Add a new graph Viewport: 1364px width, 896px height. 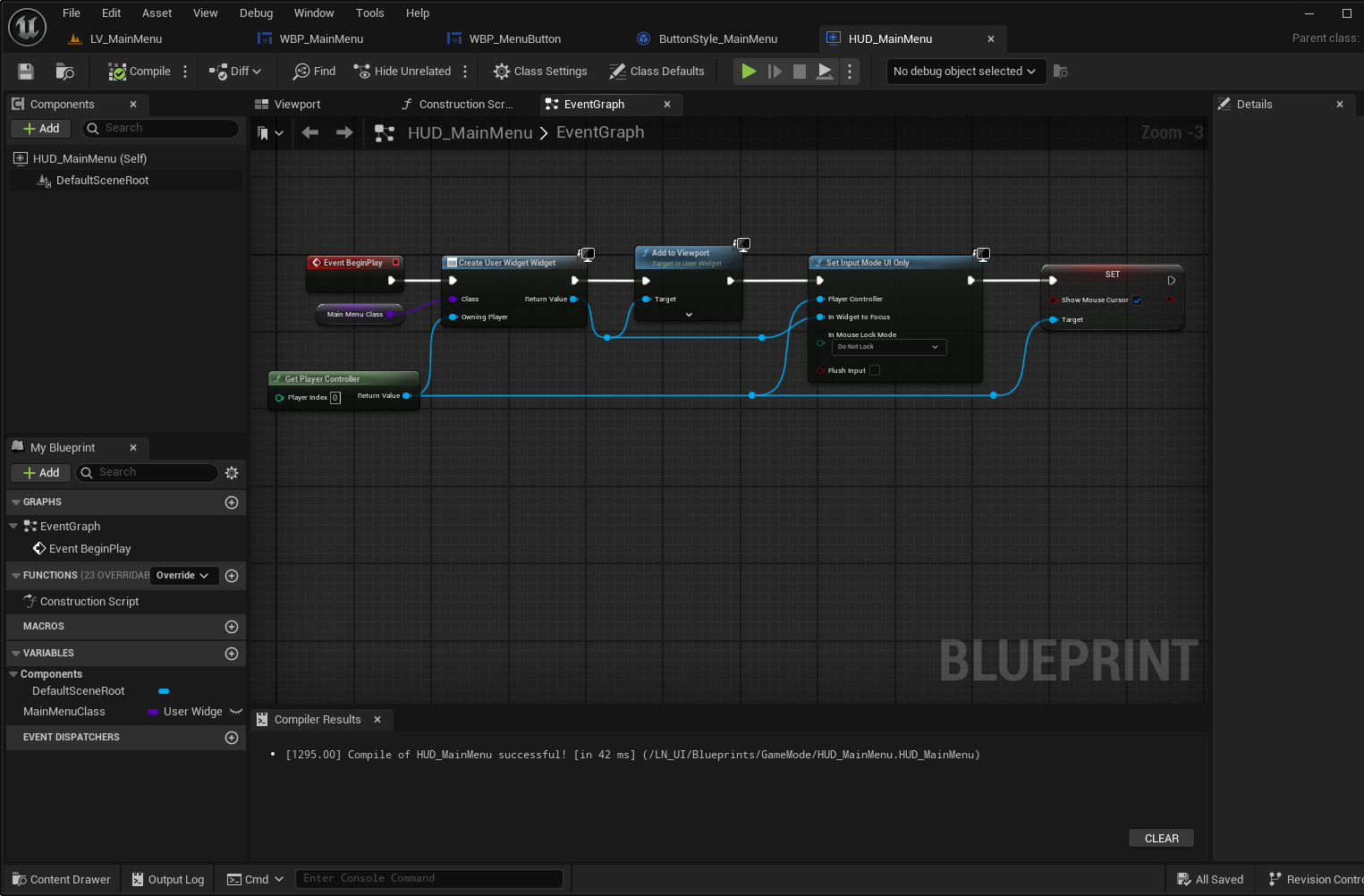[232, 503]
